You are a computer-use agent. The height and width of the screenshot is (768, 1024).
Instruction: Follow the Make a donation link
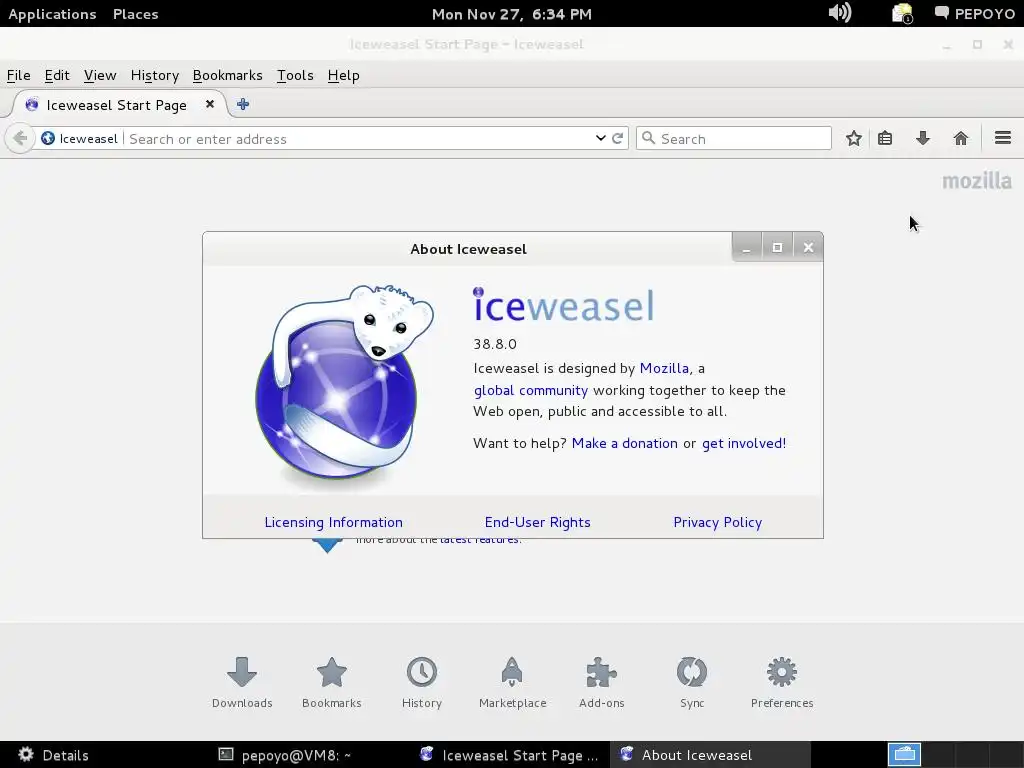624,443
